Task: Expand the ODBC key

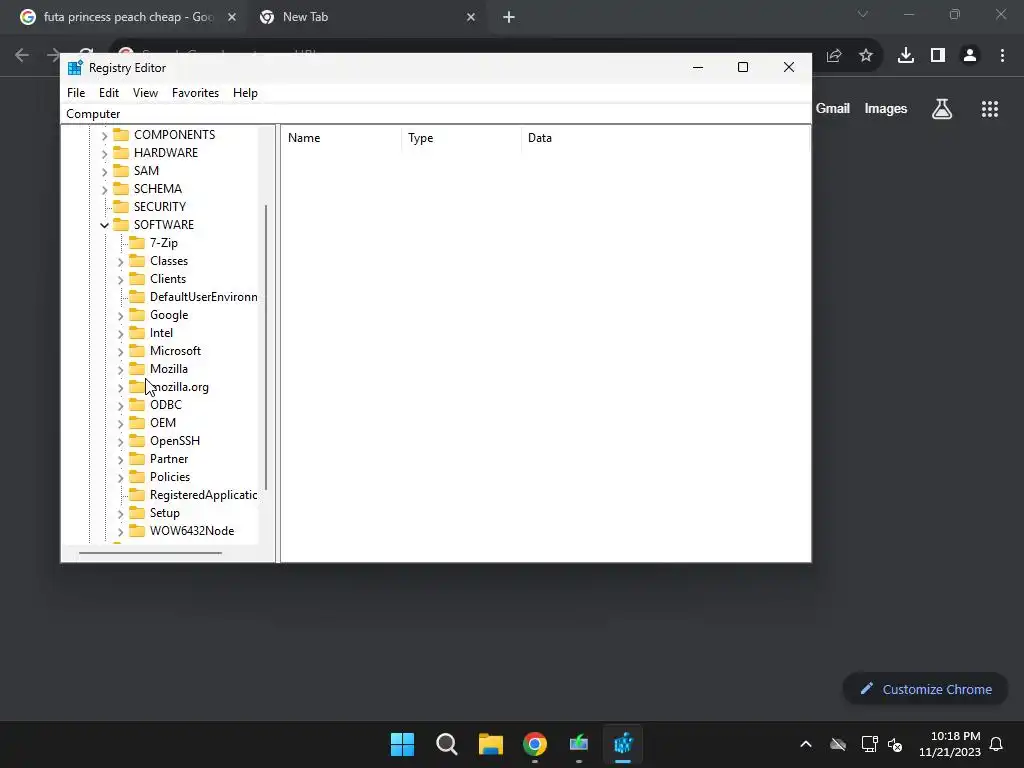Action: (x=120, y=406)
